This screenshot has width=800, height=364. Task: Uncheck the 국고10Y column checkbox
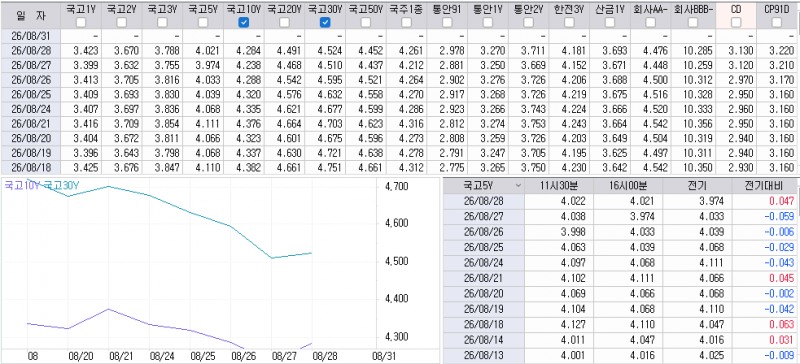point(244,22)
